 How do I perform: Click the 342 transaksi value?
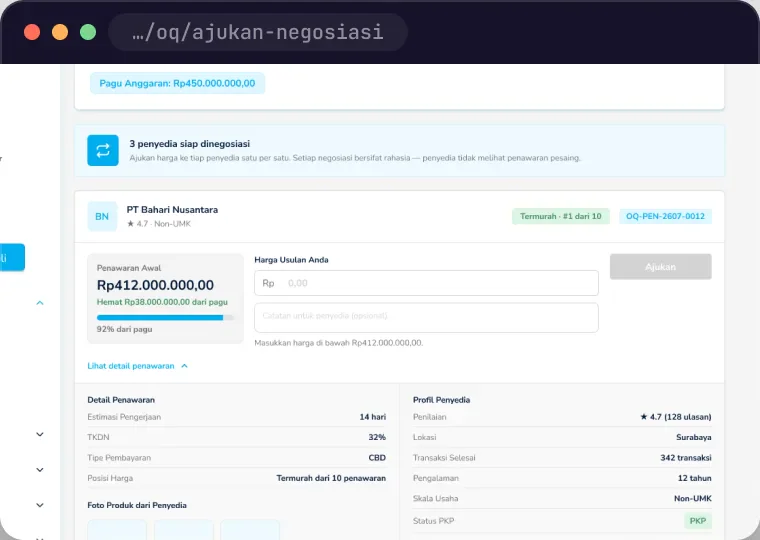pos(686,458)
